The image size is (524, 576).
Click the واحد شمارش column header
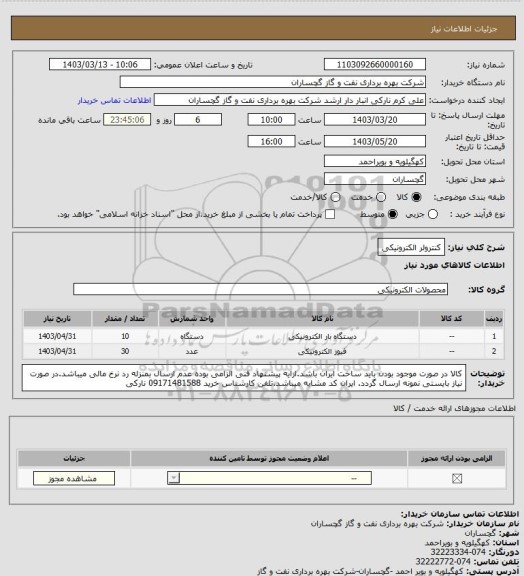pyautogui.click(x=192, y=318)
